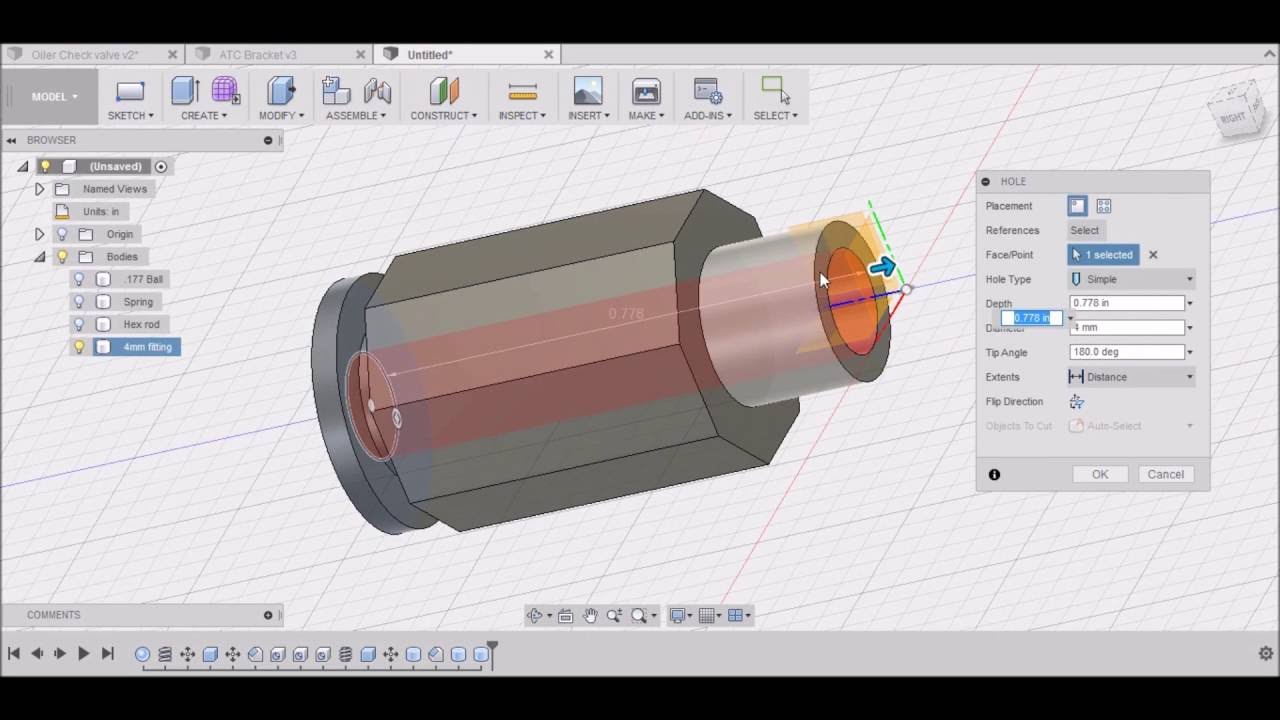The image size is (1280, 720).
Task: Choose the single-hole placement icon
Action: pos(1077,206)
